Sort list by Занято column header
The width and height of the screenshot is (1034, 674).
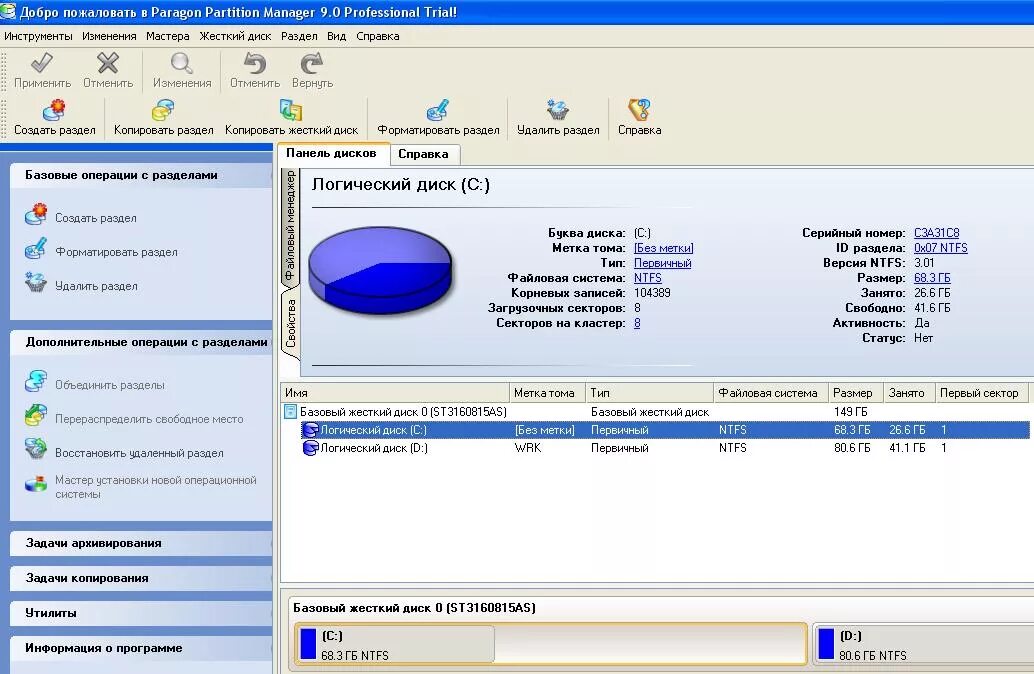pos(909,393)
